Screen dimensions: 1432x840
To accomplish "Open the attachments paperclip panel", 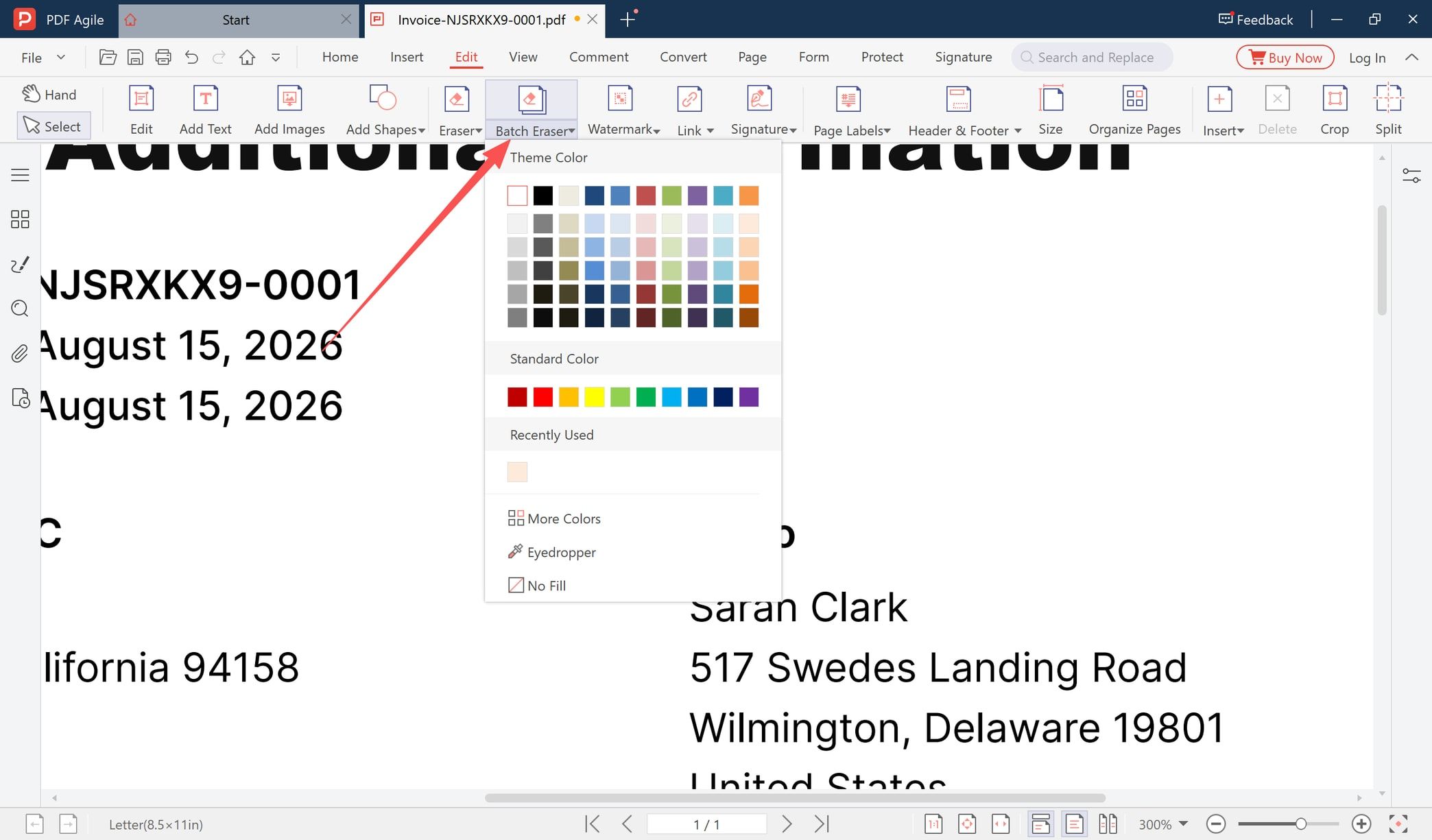I will [20, 353].
